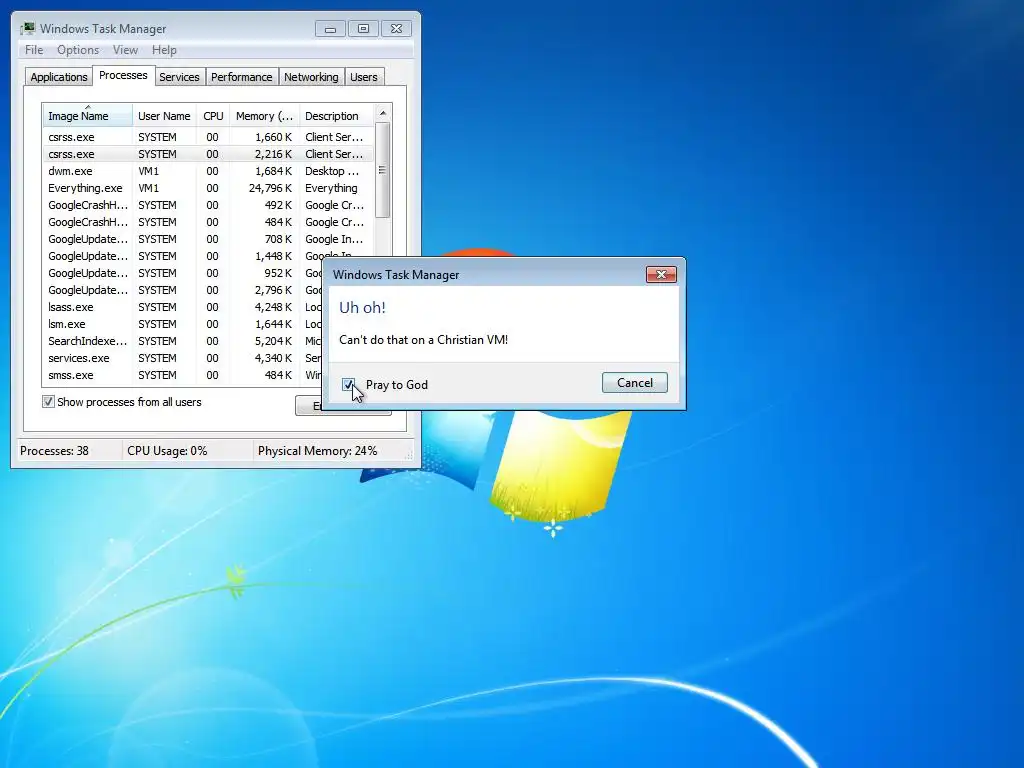
Task: Close the Task Manager window
Action: 396,29
